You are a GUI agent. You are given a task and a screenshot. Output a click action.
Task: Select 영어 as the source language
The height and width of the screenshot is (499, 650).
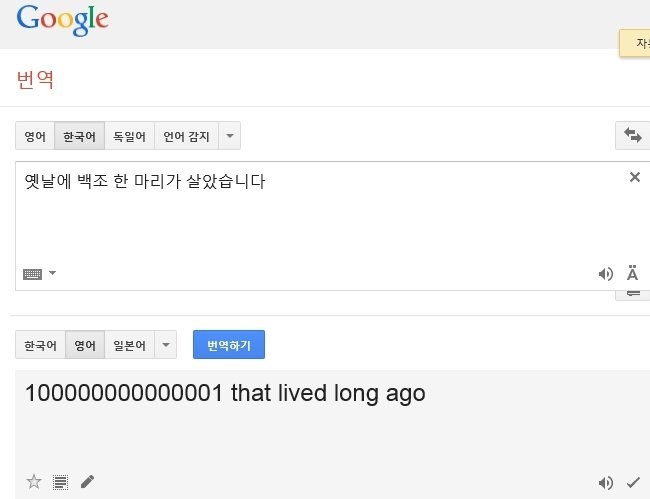point(35,136)
